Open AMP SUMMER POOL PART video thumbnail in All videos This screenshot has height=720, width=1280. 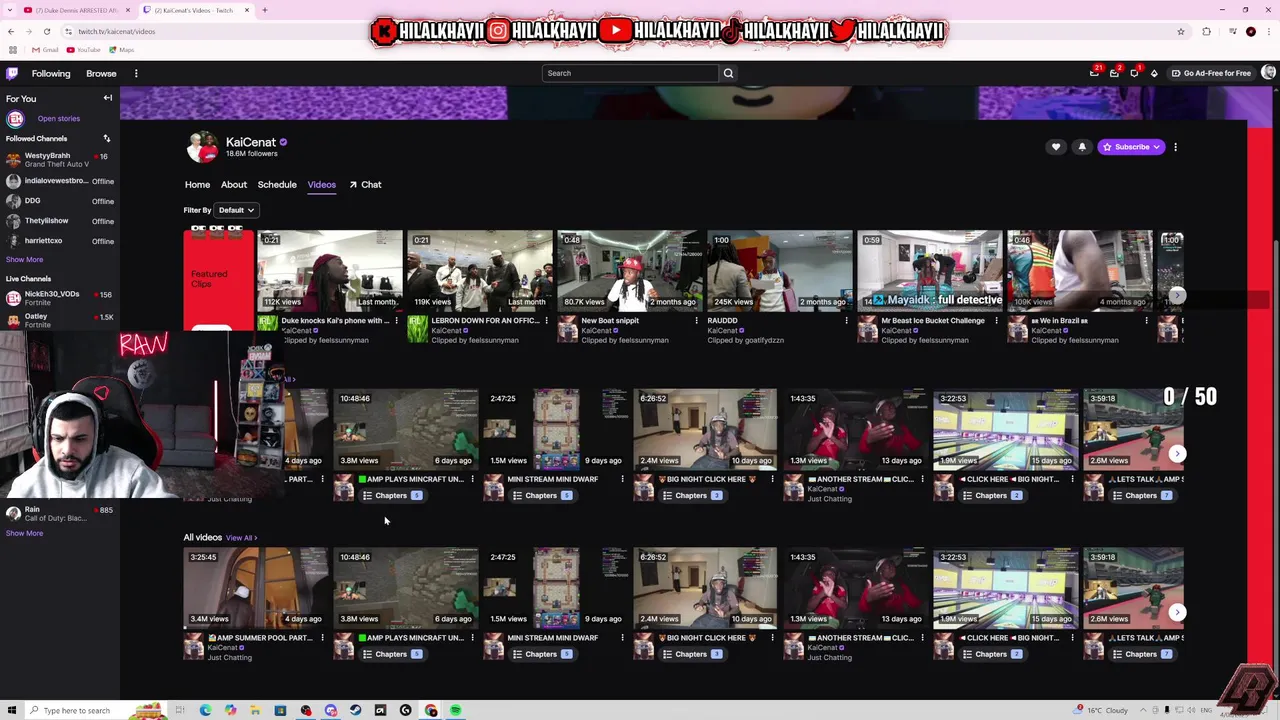[256, 588]
